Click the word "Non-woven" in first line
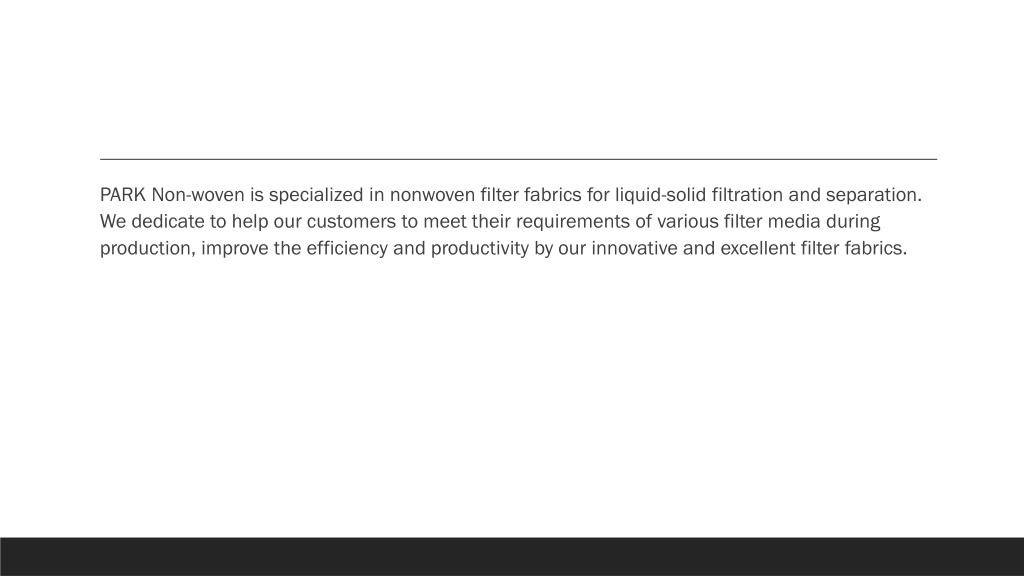 (x=198, y=195)
